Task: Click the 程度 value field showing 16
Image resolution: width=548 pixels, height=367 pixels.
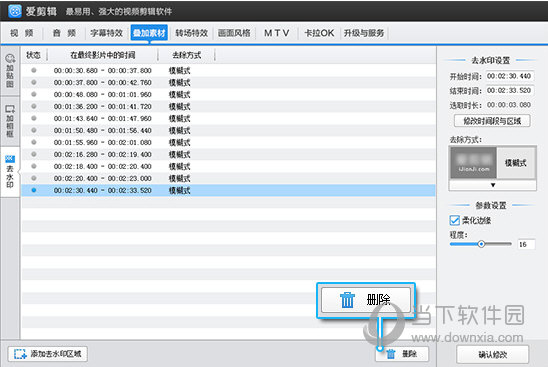Action: [526, 244]
